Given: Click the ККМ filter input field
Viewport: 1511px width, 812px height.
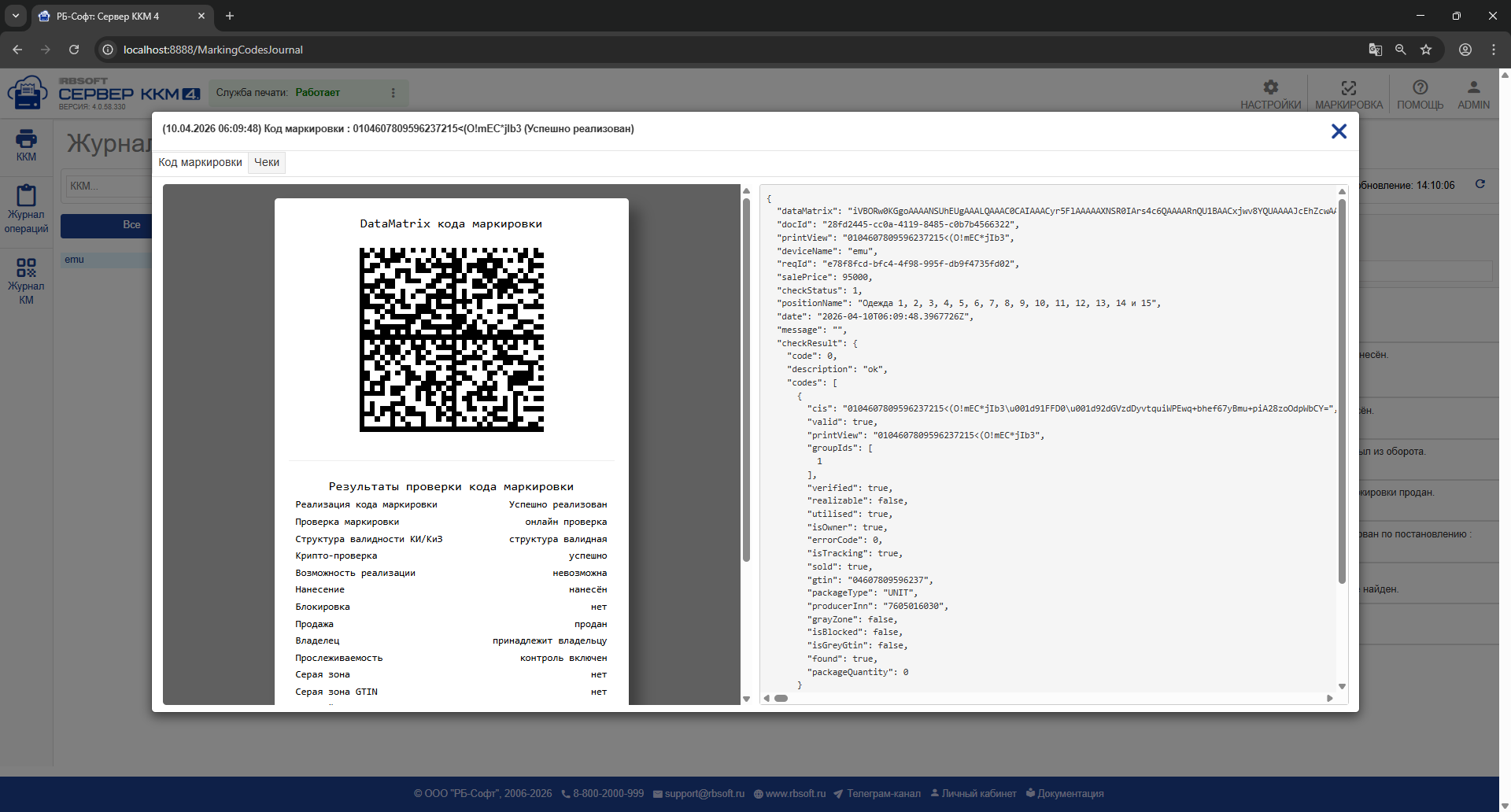Looking at the screenshot, I should (x=109, y=186).
